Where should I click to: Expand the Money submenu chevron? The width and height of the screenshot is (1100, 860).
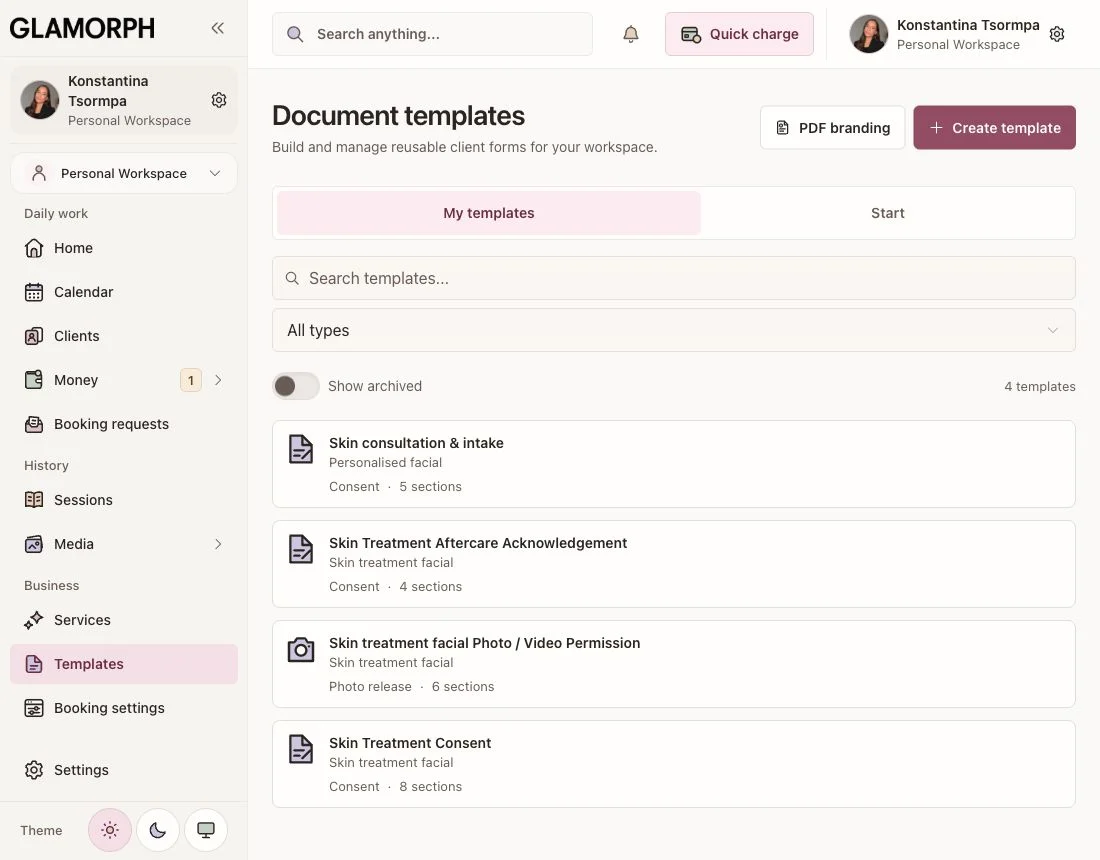(218, 380)
